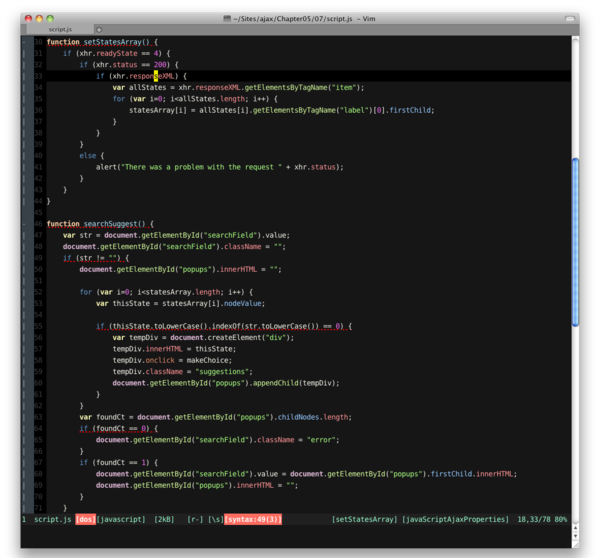The width and height of the screenshot is (600, 558).
Task: Click 'i<allStates.length' on line 35
Action: pos(207,99)
